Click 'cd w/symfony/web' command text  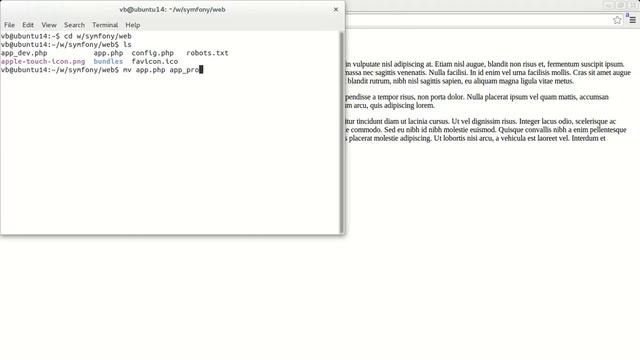point(98,36)
